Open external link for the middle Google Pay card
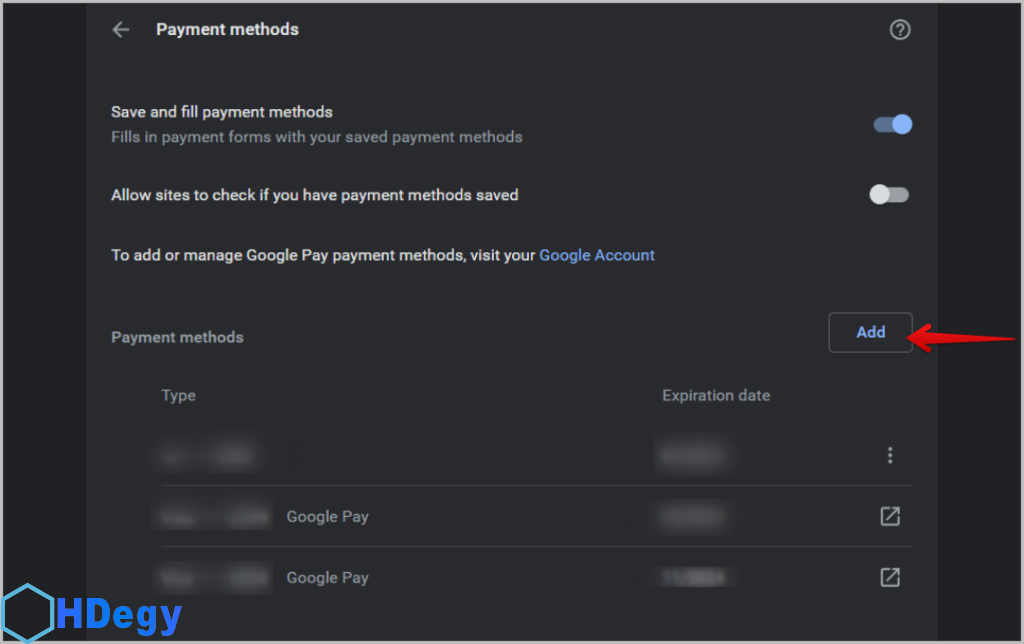The height and width of the screenshot is (644, 1024). (890, 517)
